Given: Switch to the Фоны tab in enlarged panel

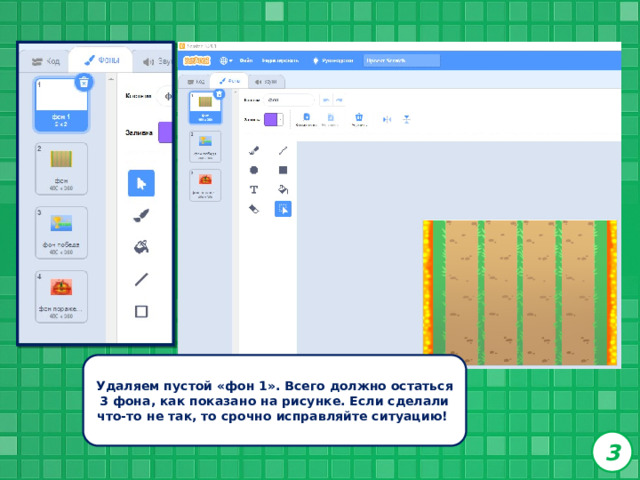Looking at the screenshot, I should point(101,60).
